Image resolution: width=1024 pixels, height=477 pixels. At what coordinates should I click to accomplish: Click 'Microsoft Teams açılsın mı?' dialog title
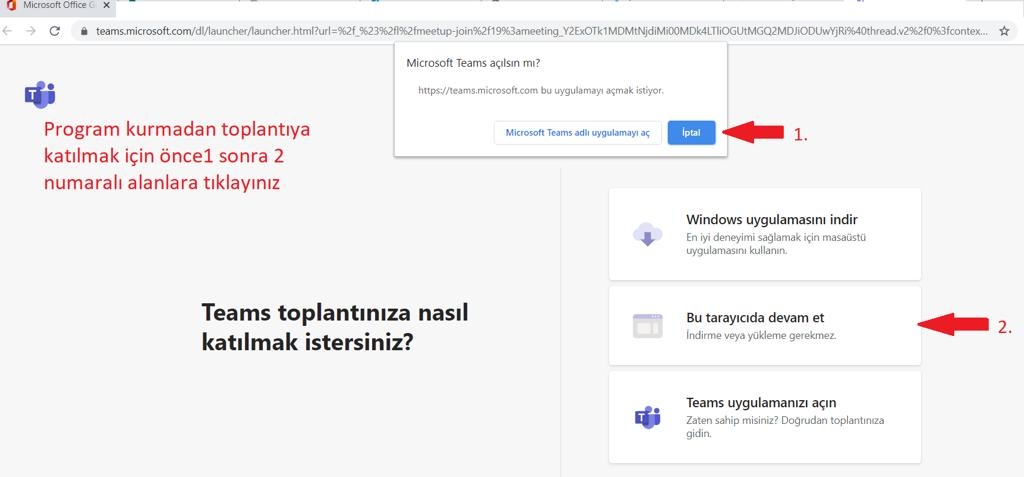pos(473,63)
